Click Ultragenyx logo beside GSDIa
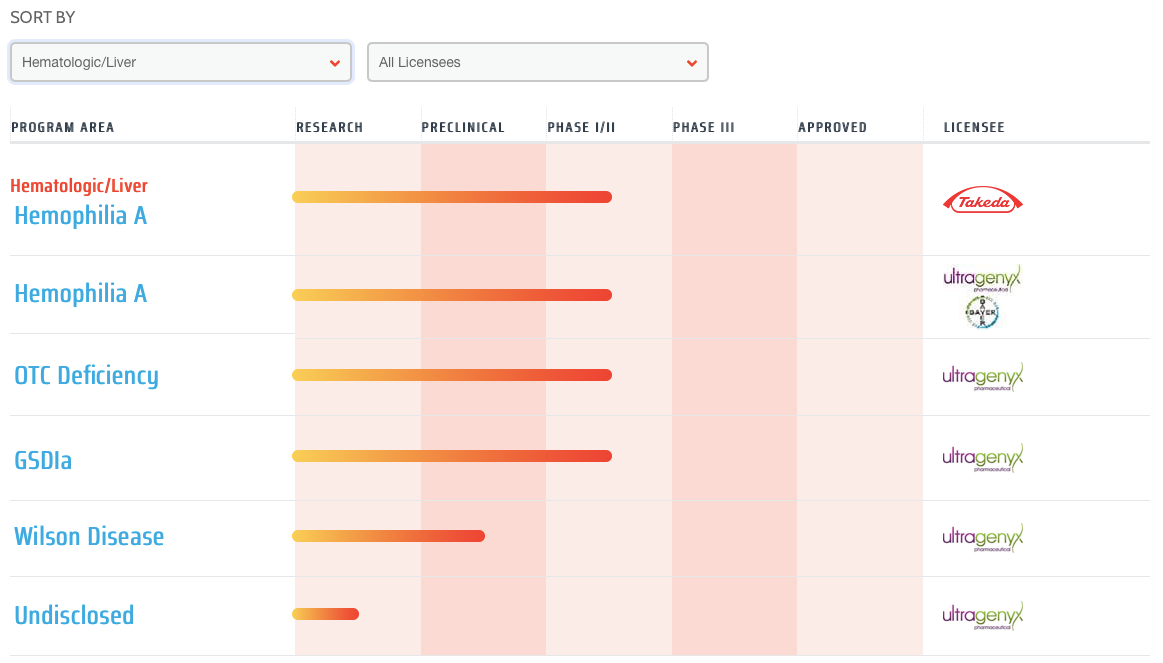The width and height of the screenshot is (1163, 663). click(983, 458)
